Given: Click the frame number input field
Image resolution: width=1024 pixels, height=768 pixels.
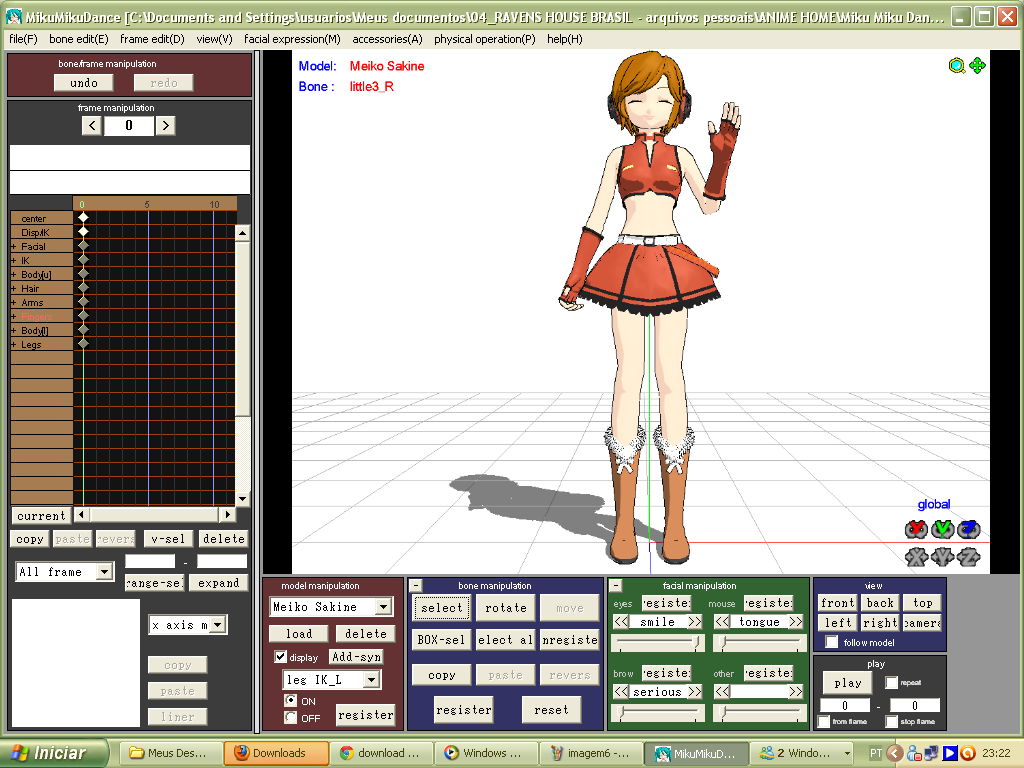Looking at the screenshot, I should click(x=129, y=125).
